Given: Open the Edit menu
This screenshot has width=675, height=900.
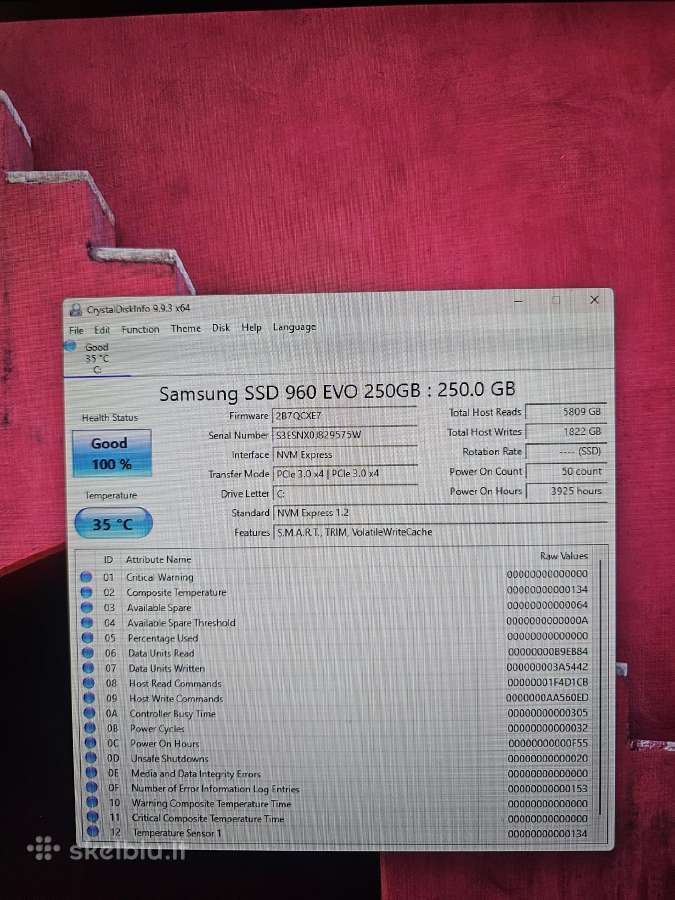Looking at the screenshot, I should [x=102, y=330].
